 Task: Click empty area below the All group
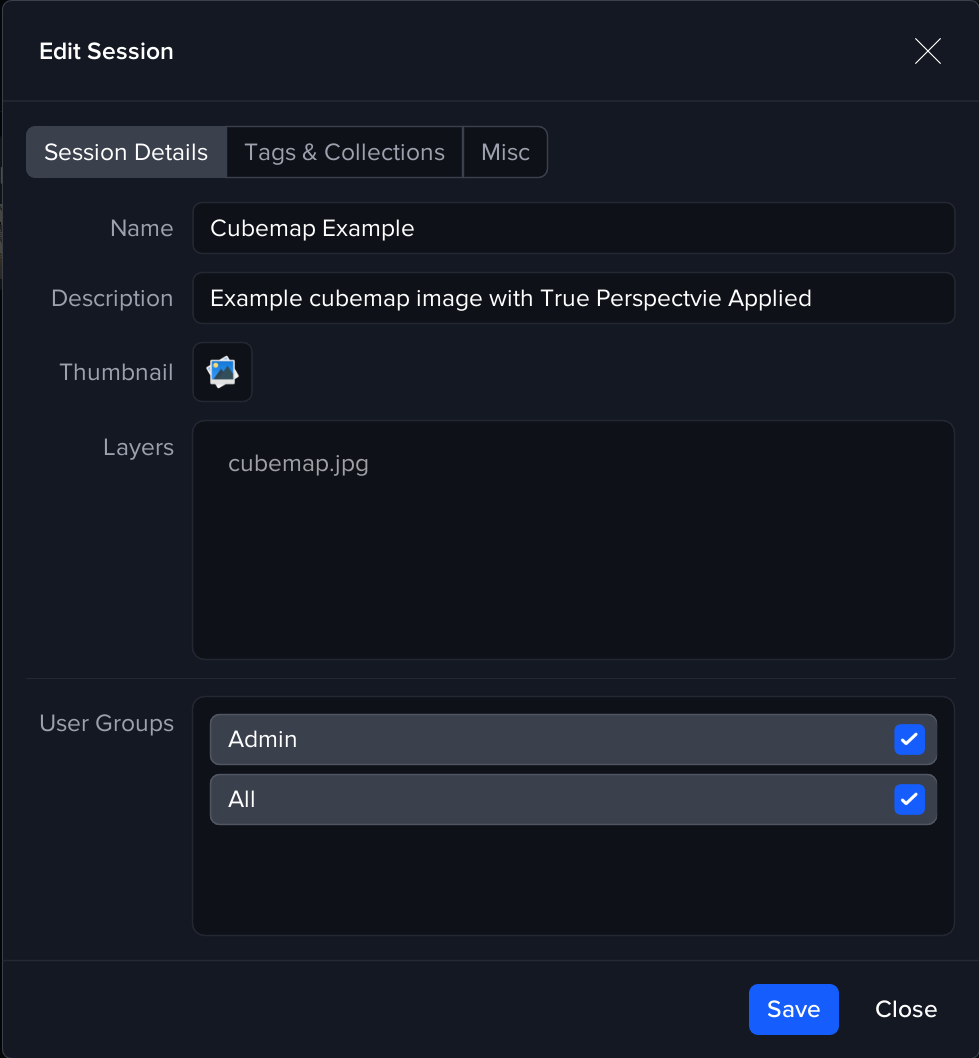(573, 880)
